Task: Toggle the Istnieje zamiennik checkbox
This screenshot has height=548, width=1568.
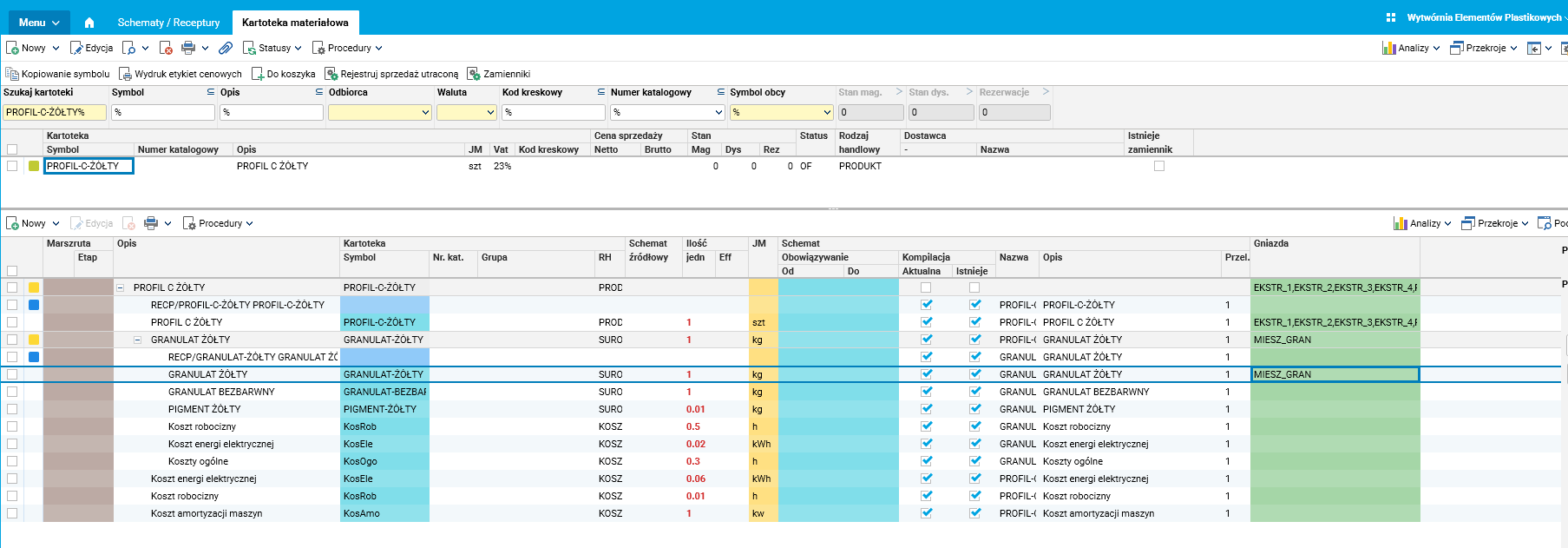Action: (1159, 166)
